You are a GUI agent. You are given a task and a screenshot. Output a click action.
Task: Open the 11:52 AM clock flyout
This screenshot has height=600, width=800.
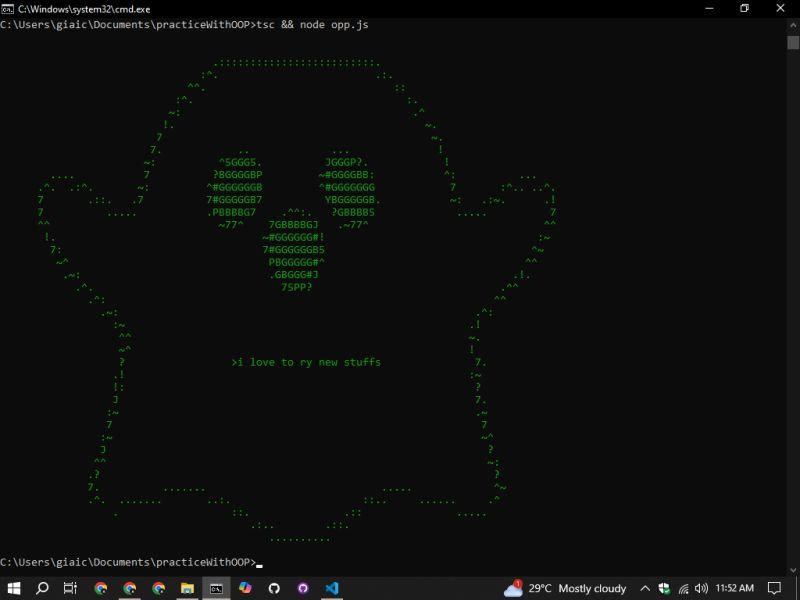point(735,588)
